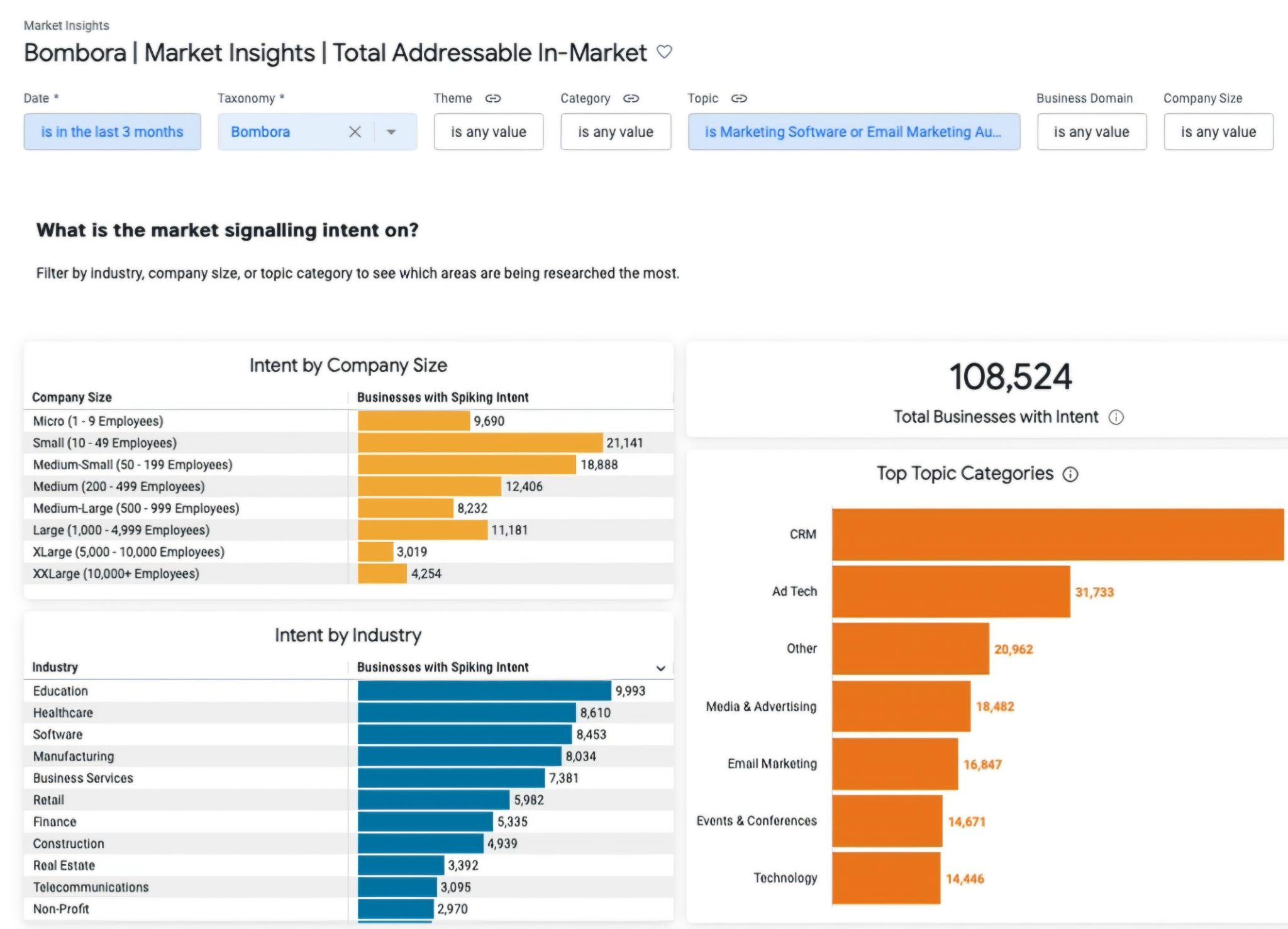The height and width of the screenshot is (929, 1288).
Task: Select the Small (10 - 49 Employees) row
Action: [348, 443]
